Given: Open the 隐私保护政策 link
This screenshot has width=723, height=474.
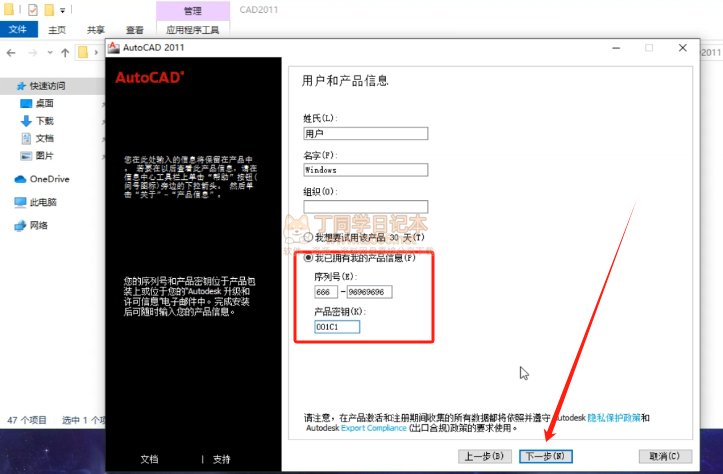Looking at the screenshot, I should 614,418.
